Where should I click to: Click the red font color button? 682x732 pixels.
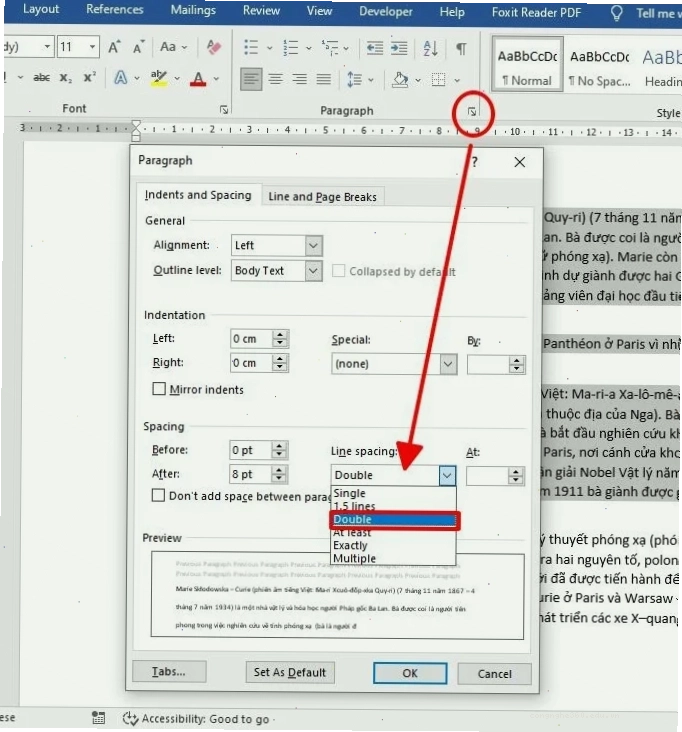click(198, 78)
